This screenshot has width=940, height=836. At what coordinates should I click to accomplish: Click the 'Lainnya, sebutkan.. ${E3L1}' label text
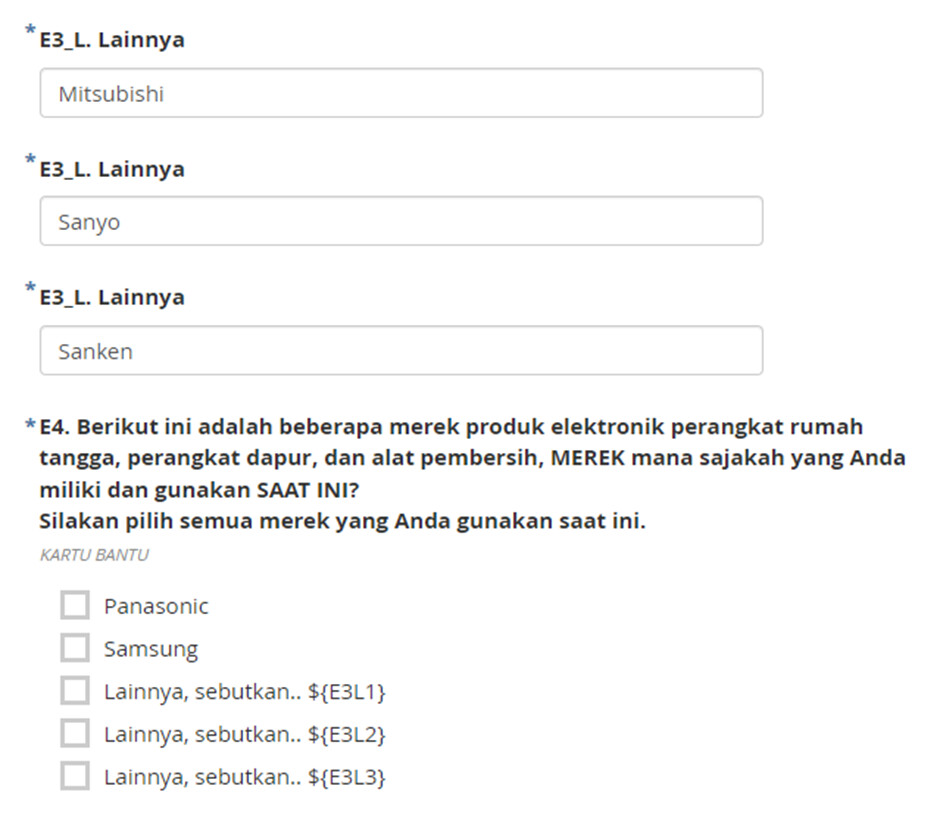coord(245,692)
